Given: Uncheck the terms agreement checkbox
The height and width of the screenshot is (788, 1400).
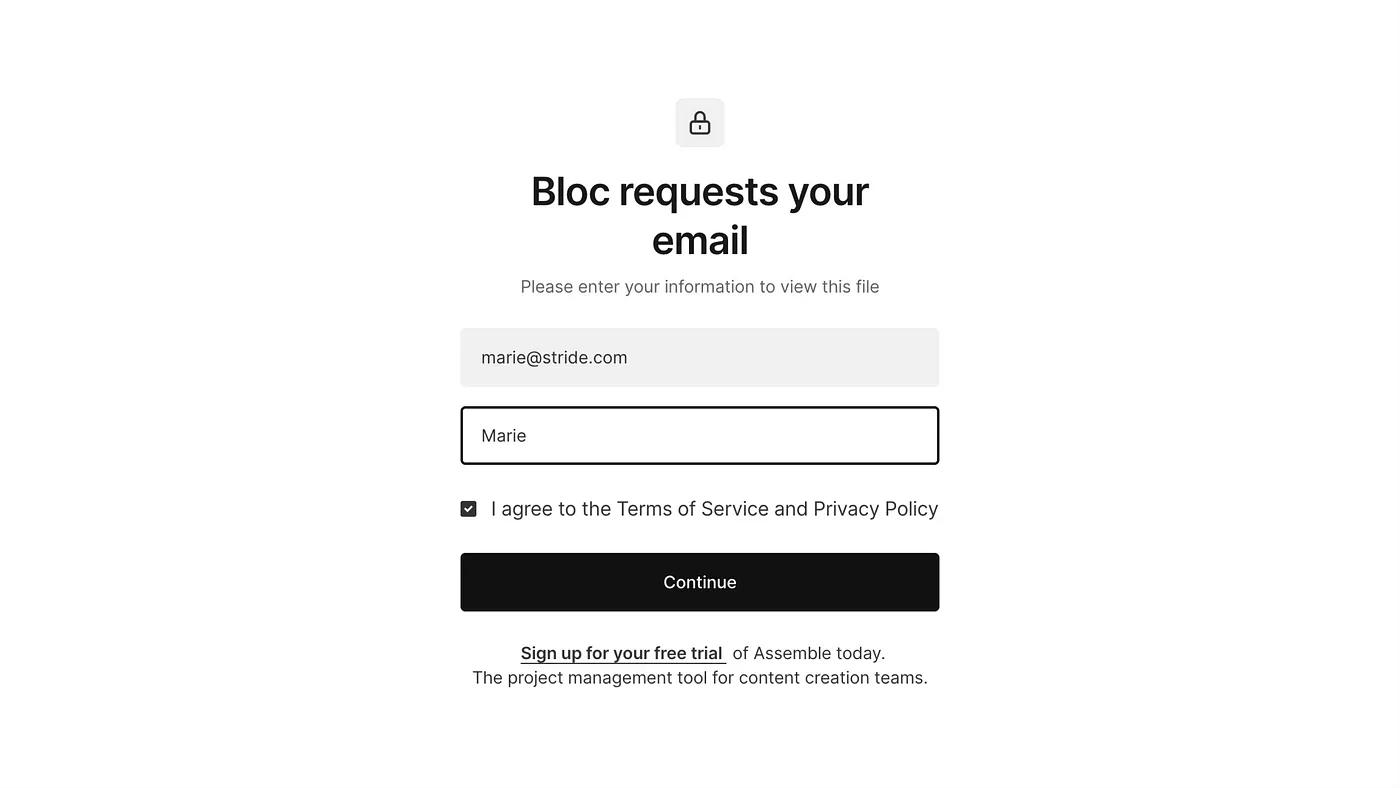Looking at the screenshot, I should pos(468,509).
